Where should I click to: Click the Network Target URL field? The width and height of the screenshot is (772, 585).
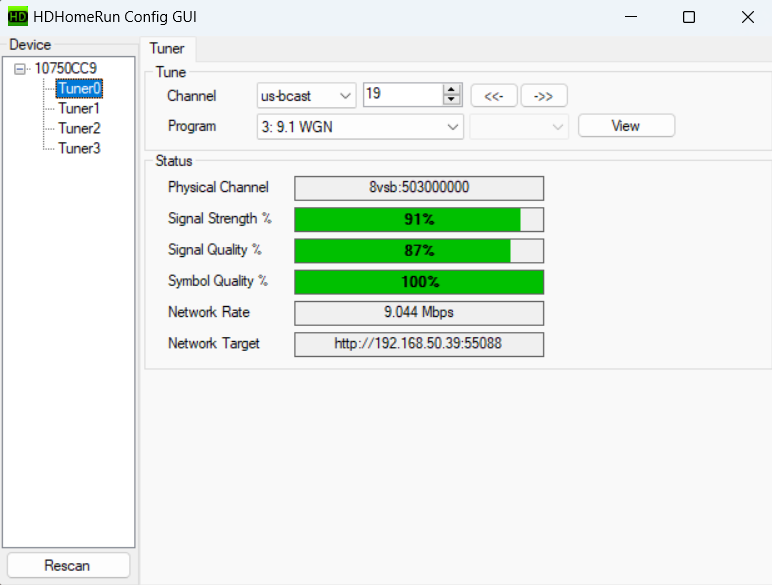[x=419, y=344]
